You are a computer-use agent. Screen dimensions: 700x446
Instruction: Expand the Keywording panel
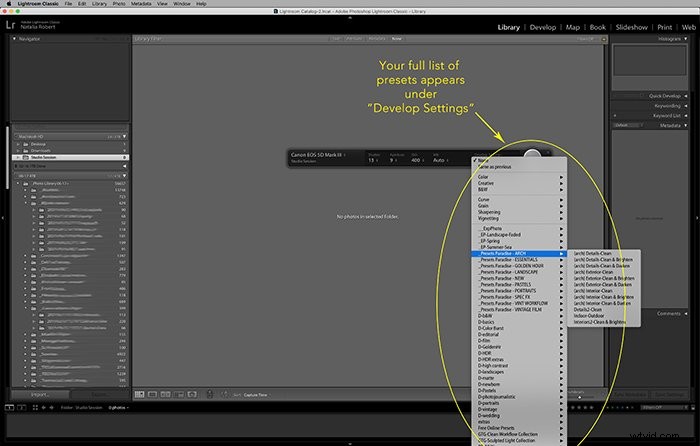[x=686, y=106]
